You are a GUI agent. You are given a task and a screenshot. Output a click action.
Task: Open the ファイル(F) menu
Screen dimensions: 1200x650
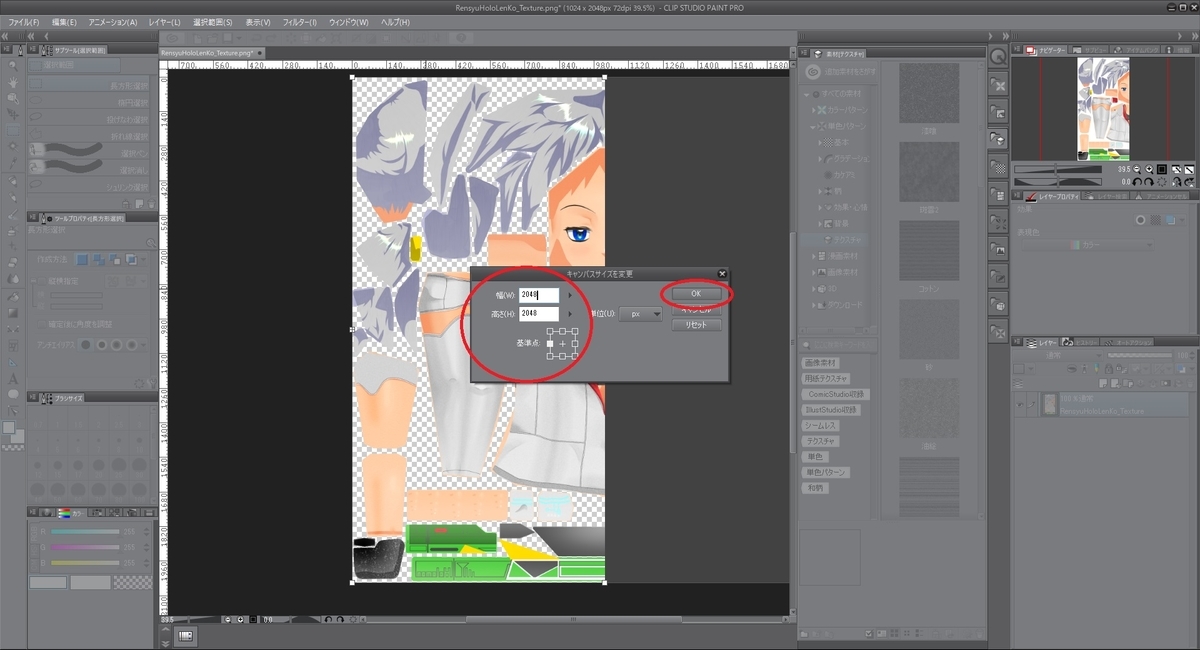tap(24, 22)
